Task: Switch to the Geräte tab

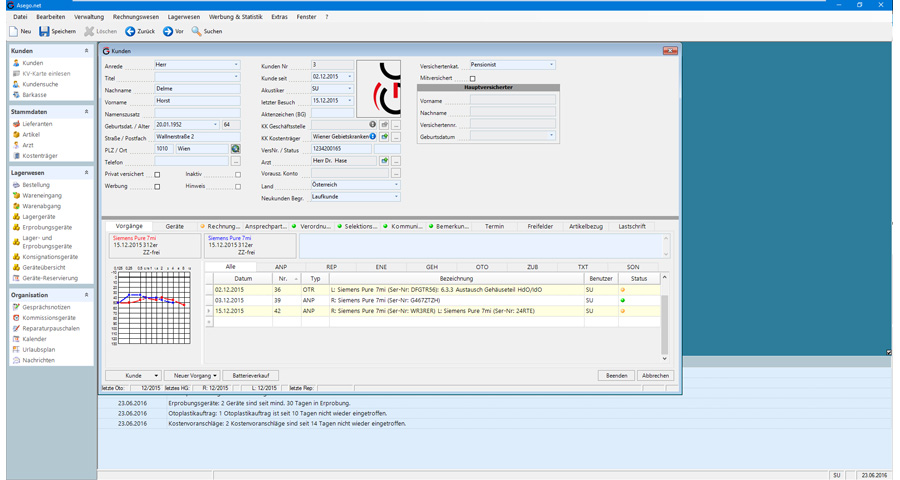Action: click(174, 227)
